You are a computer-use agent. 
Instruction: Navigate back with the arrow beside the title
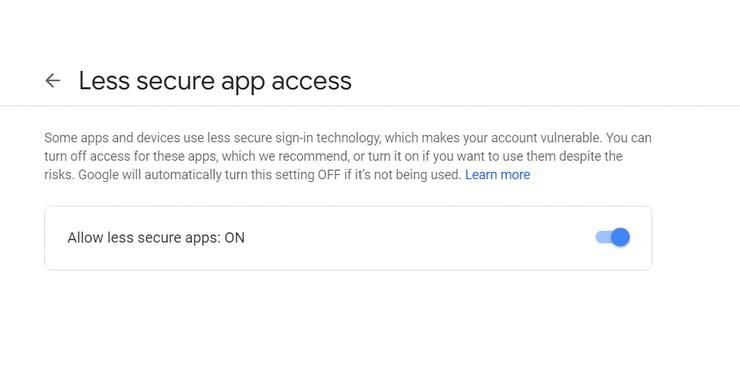52,81
